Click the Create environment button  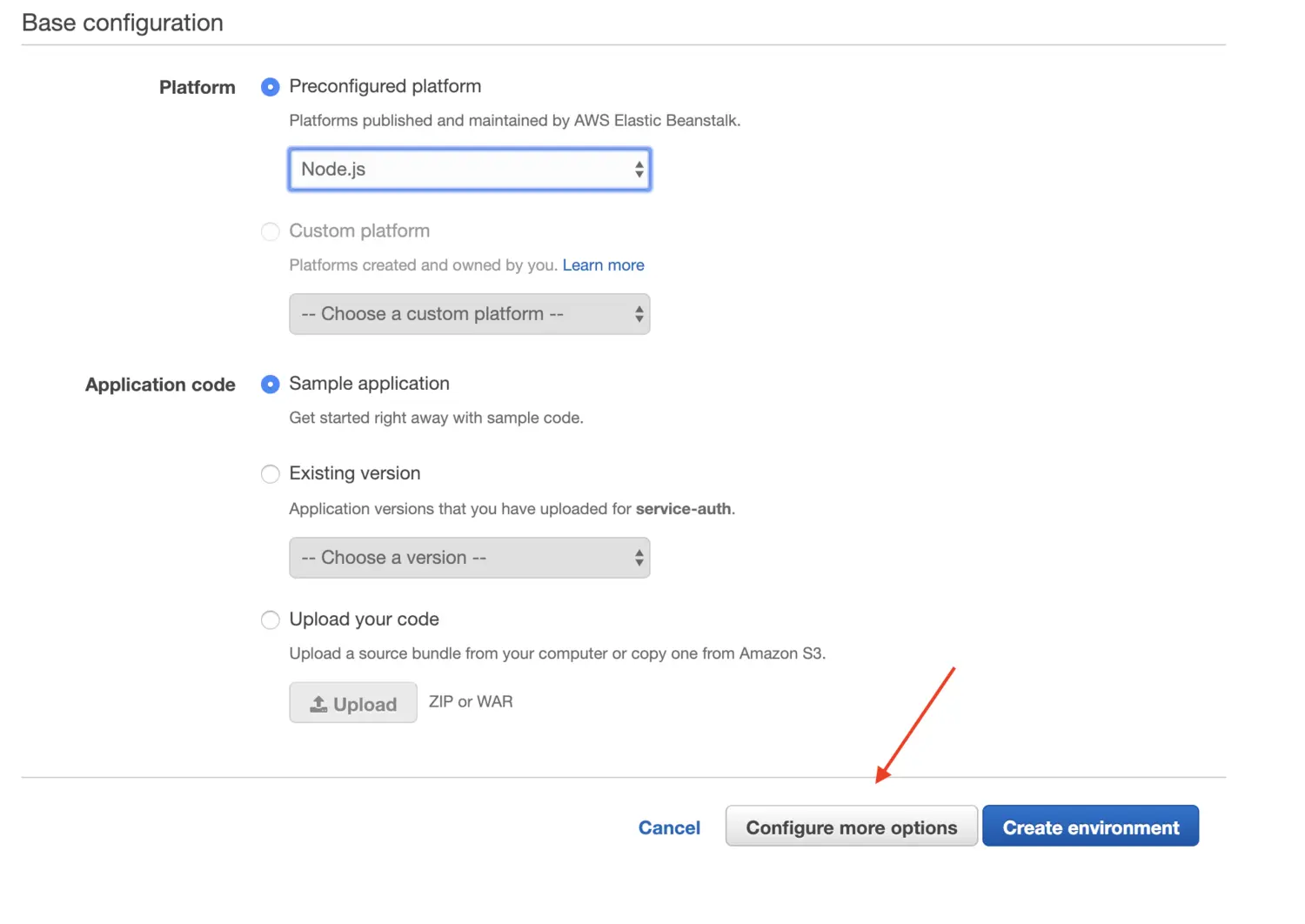(1090, 827)
